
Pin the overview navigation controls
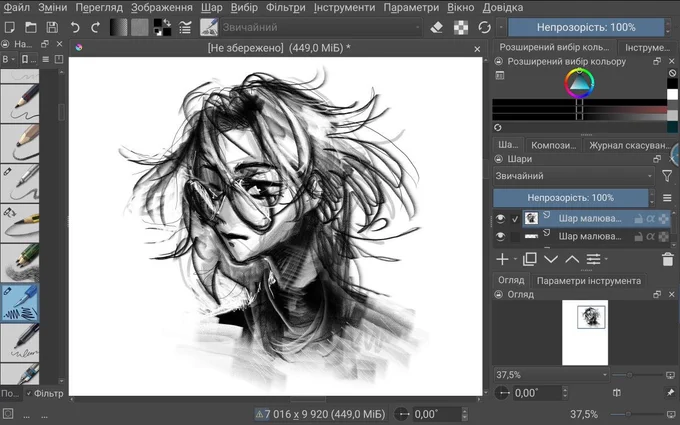click(x=670, y=393)
